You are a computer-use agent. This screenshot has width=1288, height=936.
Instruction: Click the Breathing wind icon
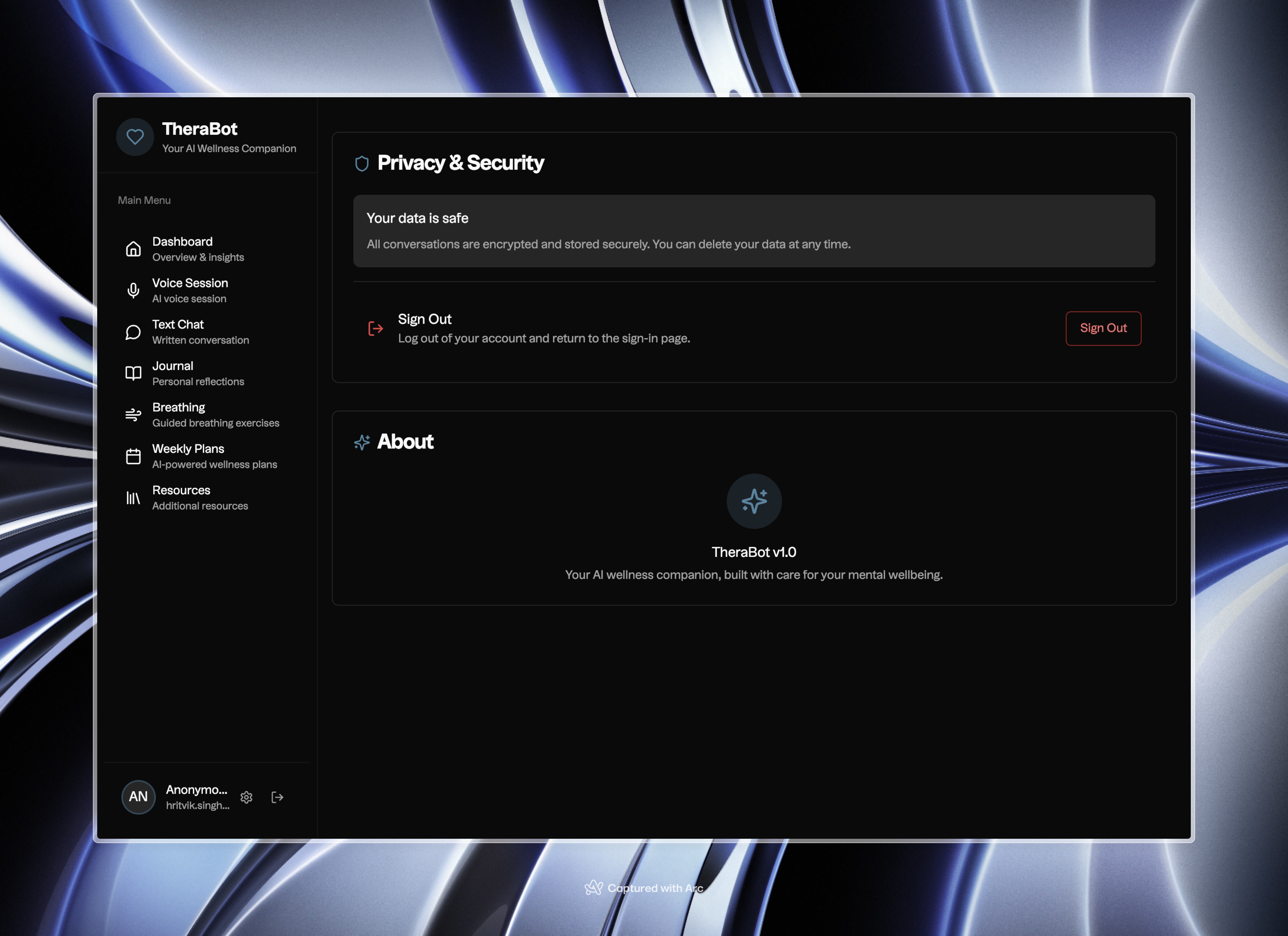tap(133, 415)
